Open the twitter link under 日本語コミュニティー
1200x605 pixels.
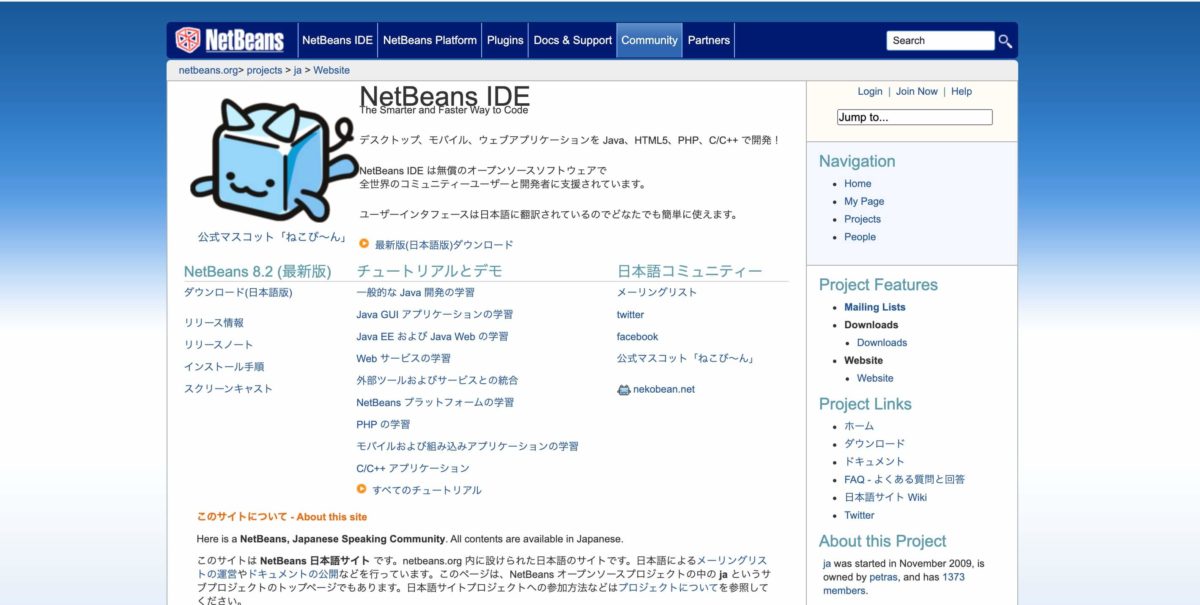(x=630, y=315)
